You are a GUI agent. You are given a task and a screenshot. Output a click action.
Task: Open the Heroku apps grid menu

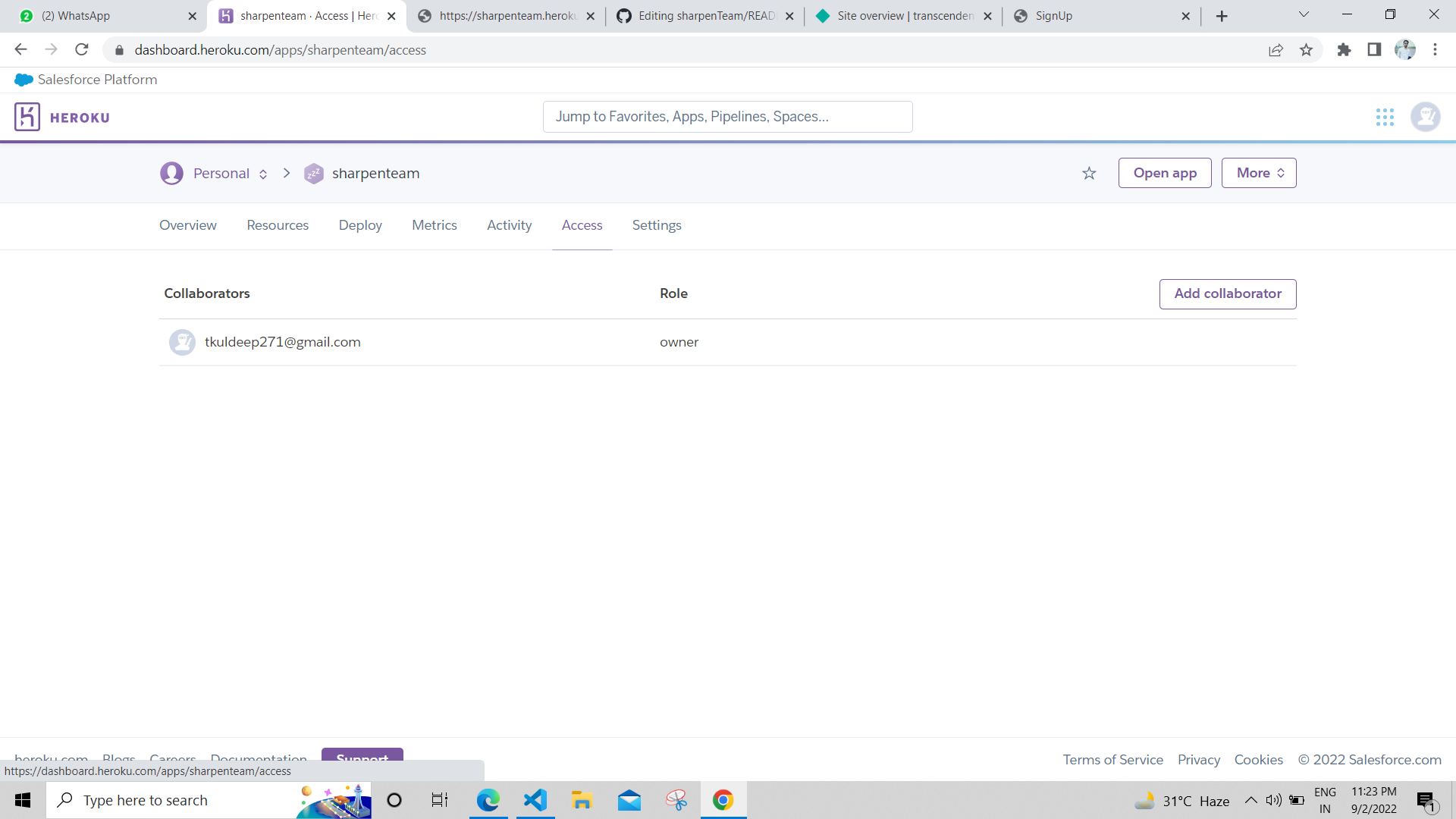coord(1385,117)
